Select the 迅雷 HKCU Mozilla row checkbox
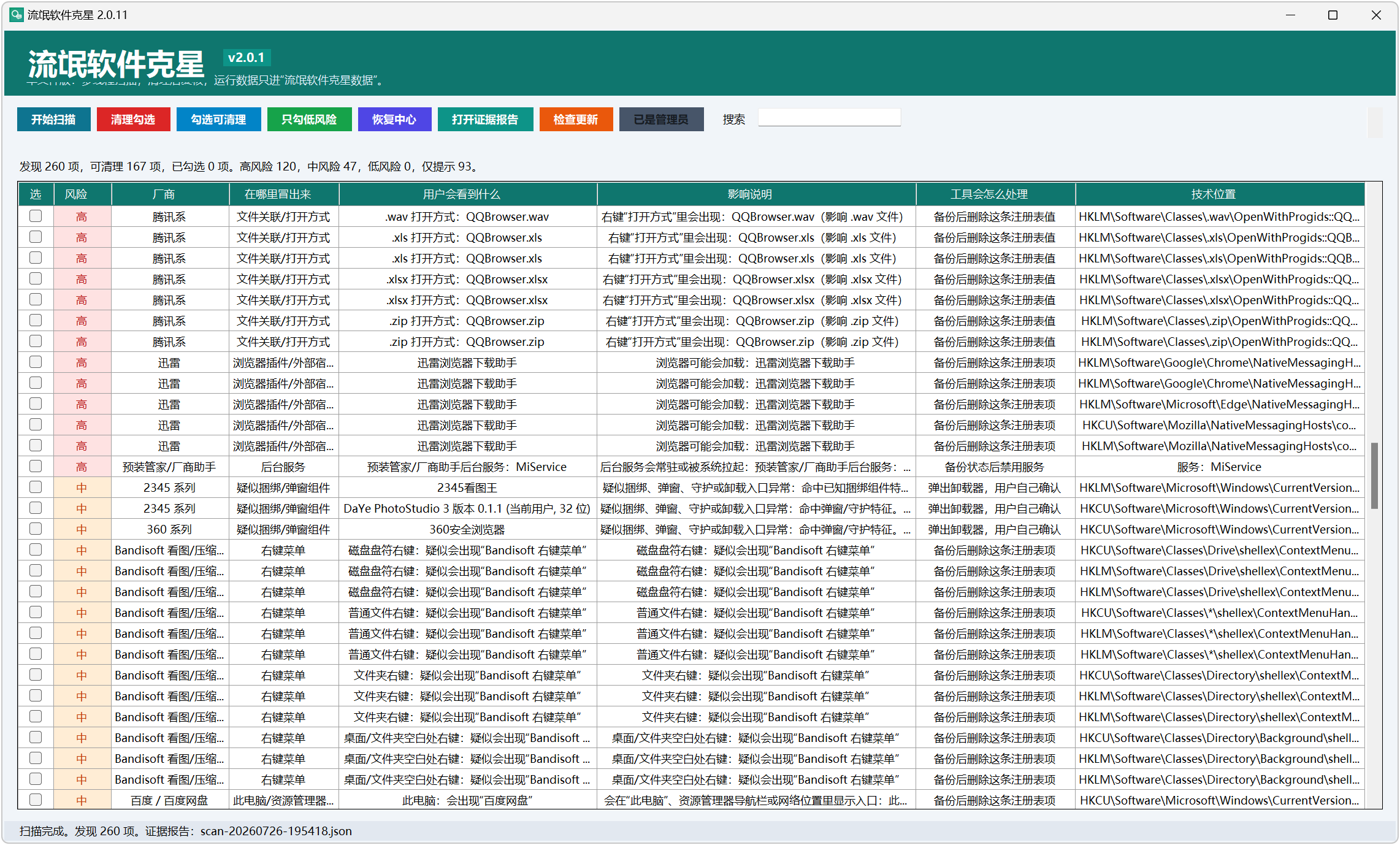1400x845 pixels. (x=36, y=425)
